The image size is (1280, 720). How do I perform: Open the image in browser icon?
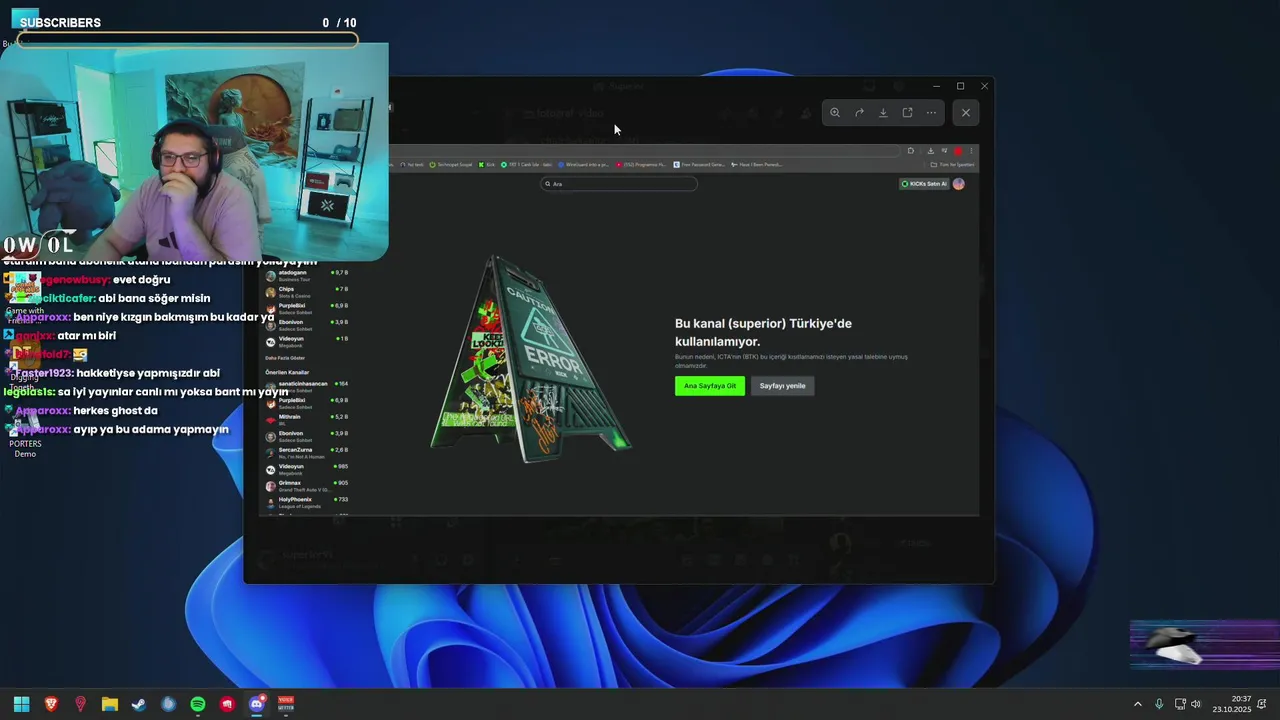[x=907, y=113]
